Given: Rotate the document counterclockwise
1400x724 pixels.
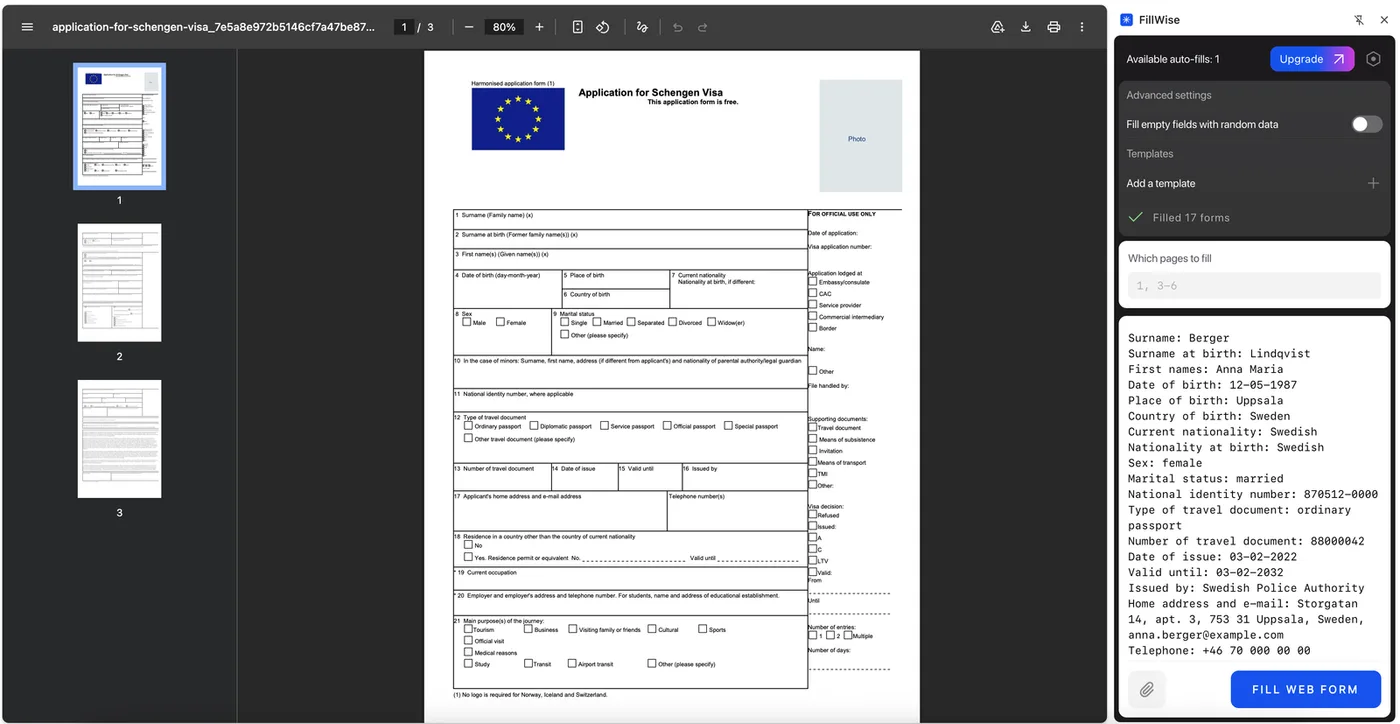Looking at the screenshot, I should pyautogui.click(x=603, y=27).
